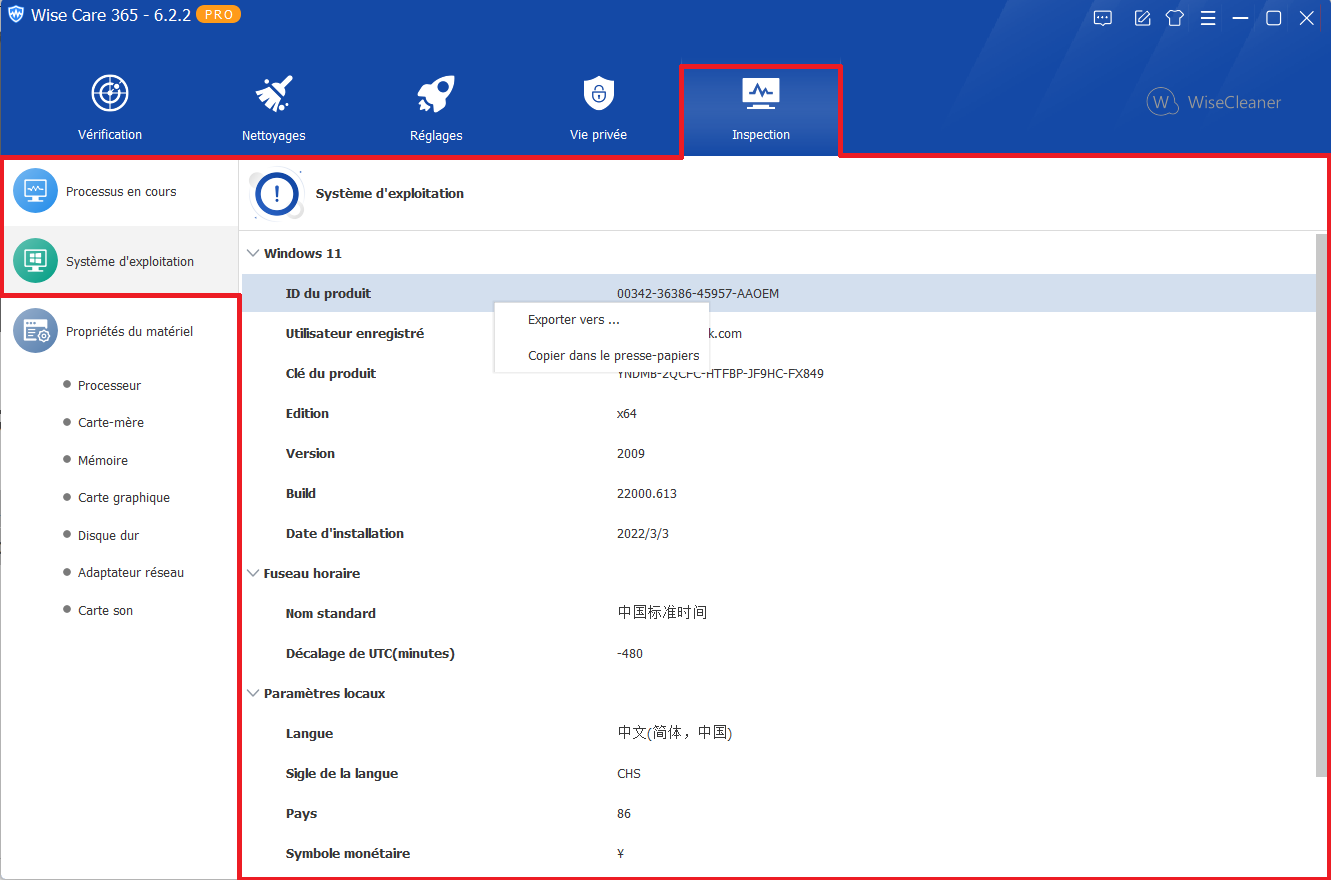Click the Processus en cours icon
The height and width of the screenshot is (880, 1331).
pyautogui.click(x=35, y=191)
